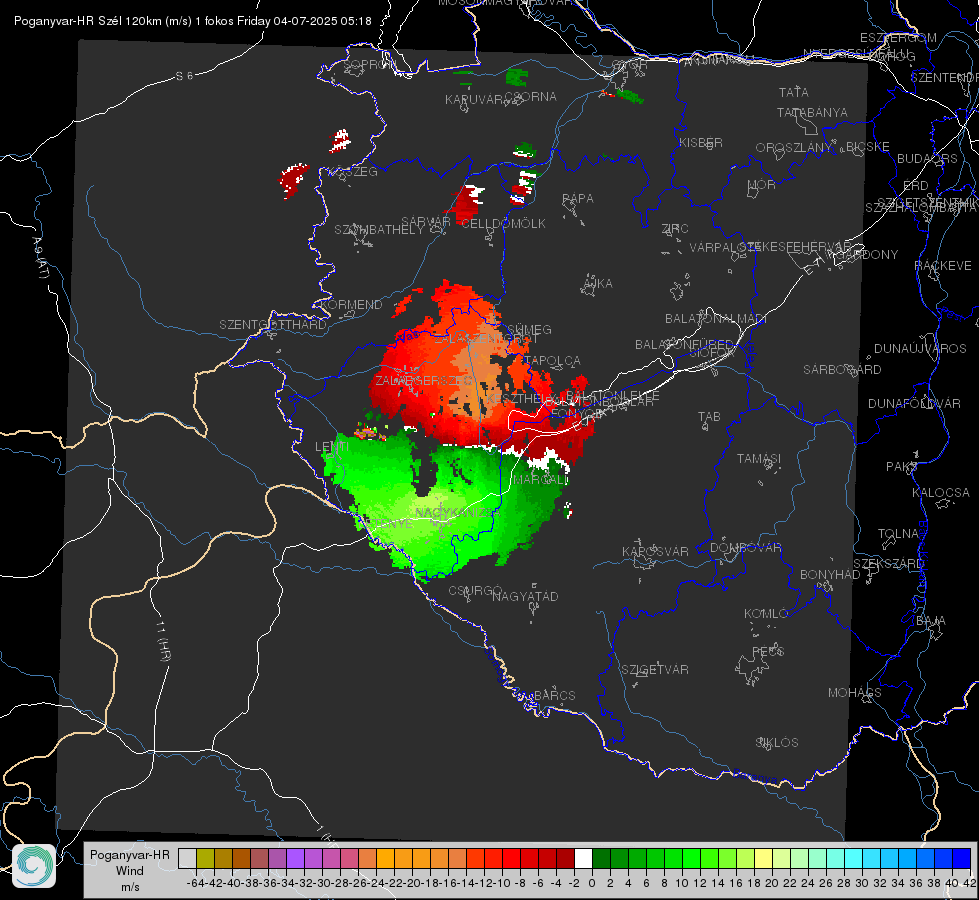Click the A 9 (AT) road label

pyautogui.click(x=40, y=258)
